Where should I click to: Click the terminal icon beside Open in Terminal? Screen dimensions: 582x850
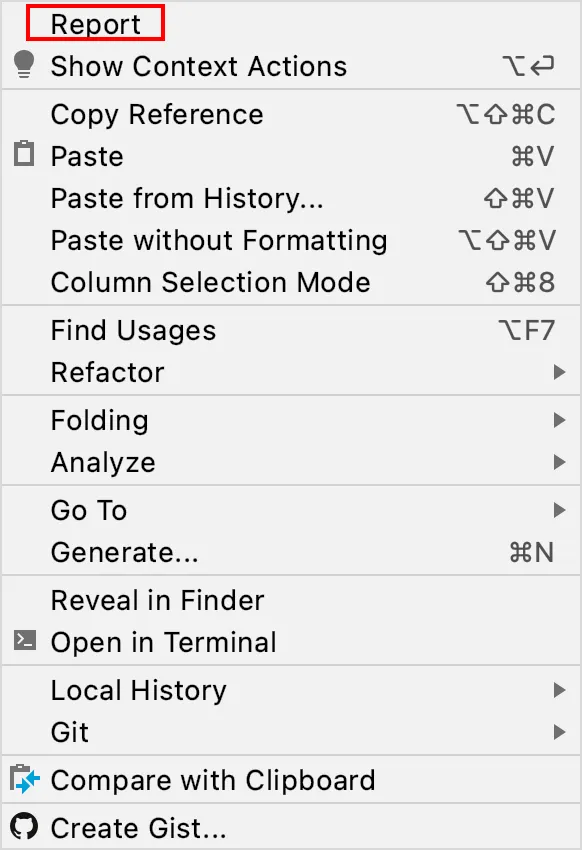pyautogui.click(x=25, y=640)
